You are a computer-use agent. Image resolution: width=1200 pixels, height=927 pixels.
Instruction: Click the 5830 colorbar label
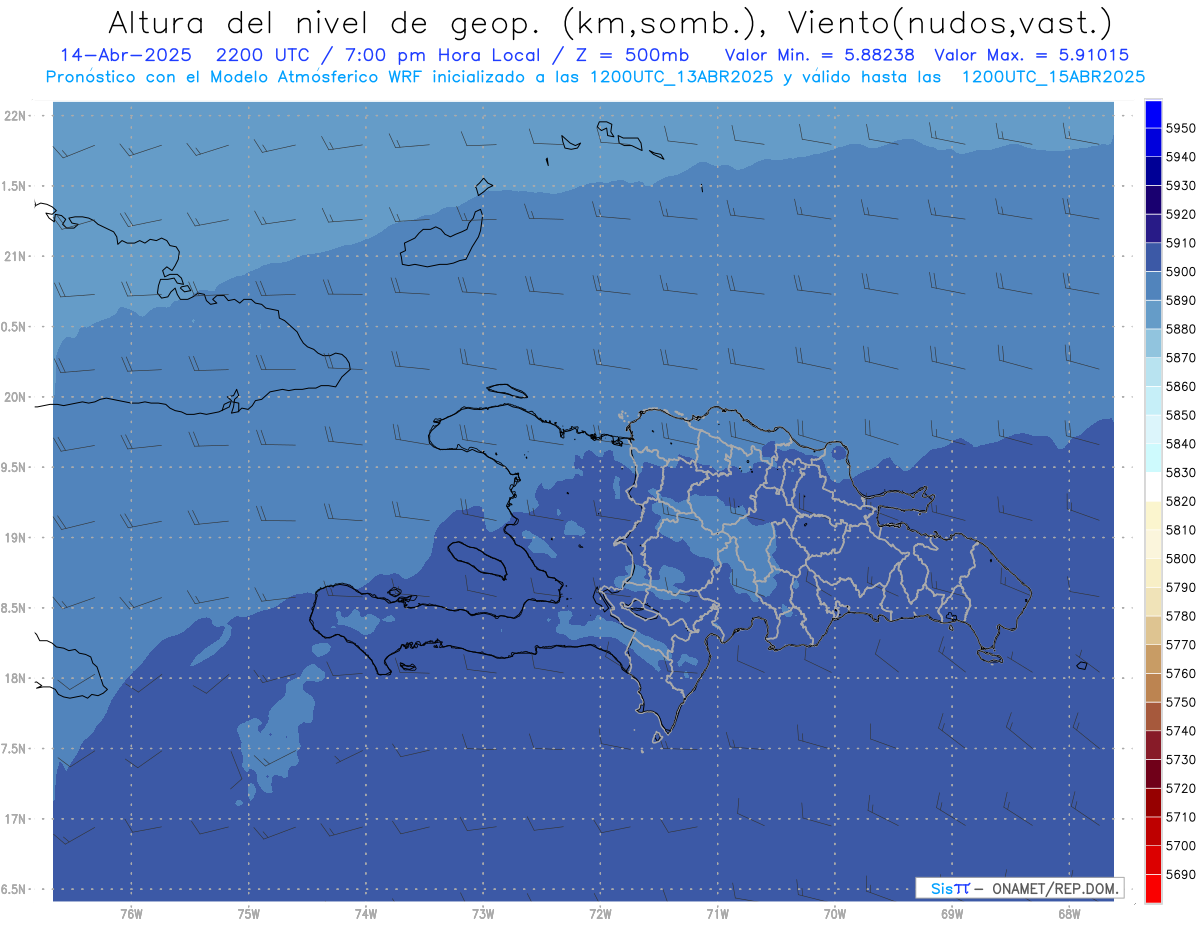1181,472
